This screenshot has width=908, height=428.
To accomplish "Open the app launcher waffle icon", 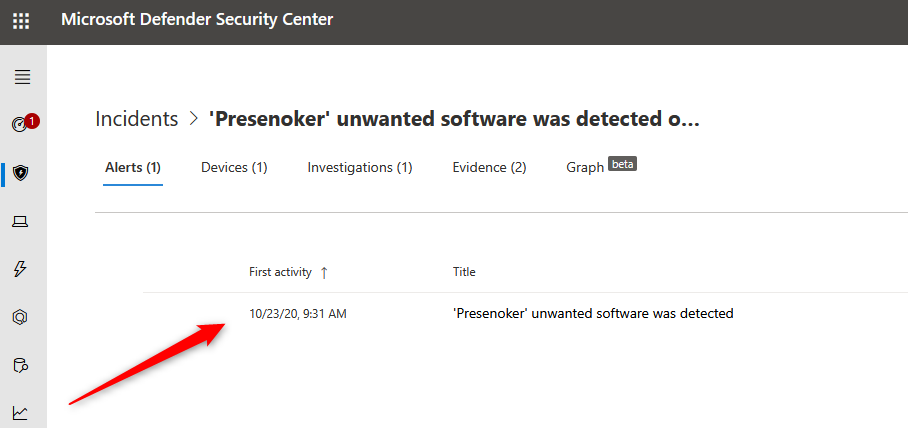I will 21,20.
